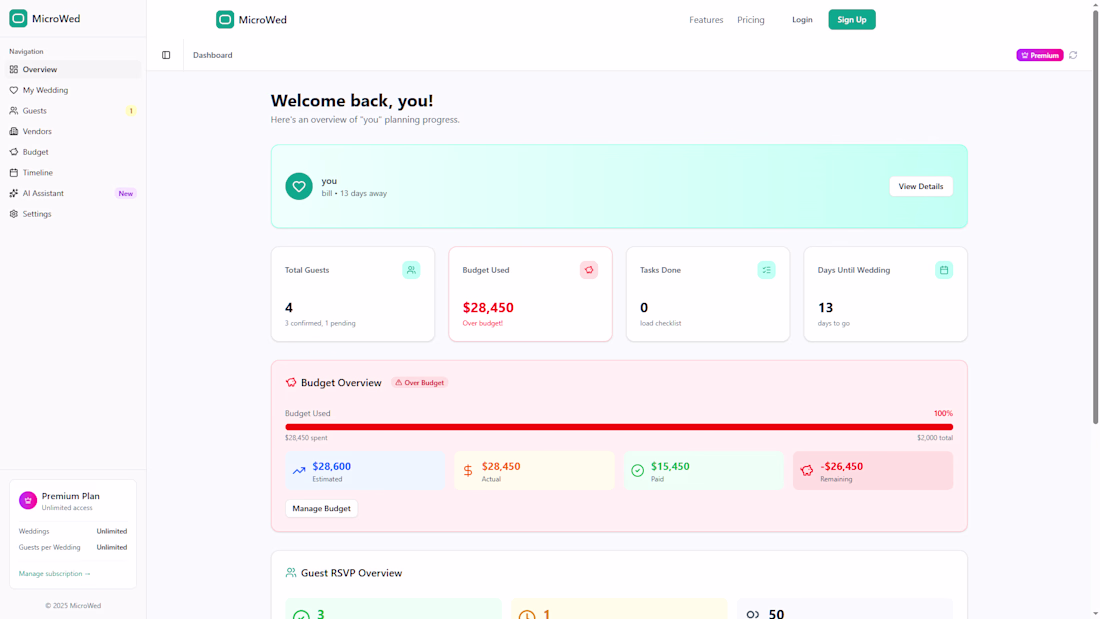Open AI Assistant in sidebar
The image size is (1100, 619).
coord(73,193)
